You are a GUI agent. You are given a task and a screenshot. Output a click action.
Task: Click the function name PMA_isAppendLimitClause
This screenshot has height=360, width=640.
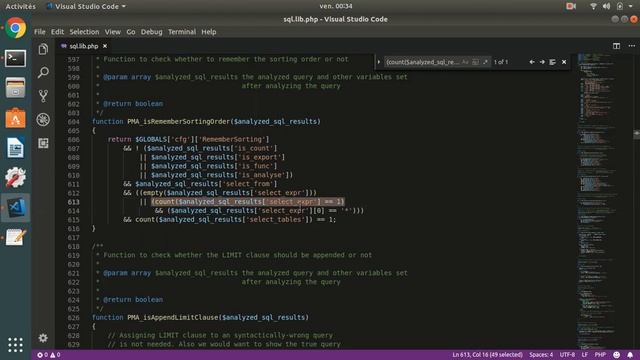[x=173, y=318]
